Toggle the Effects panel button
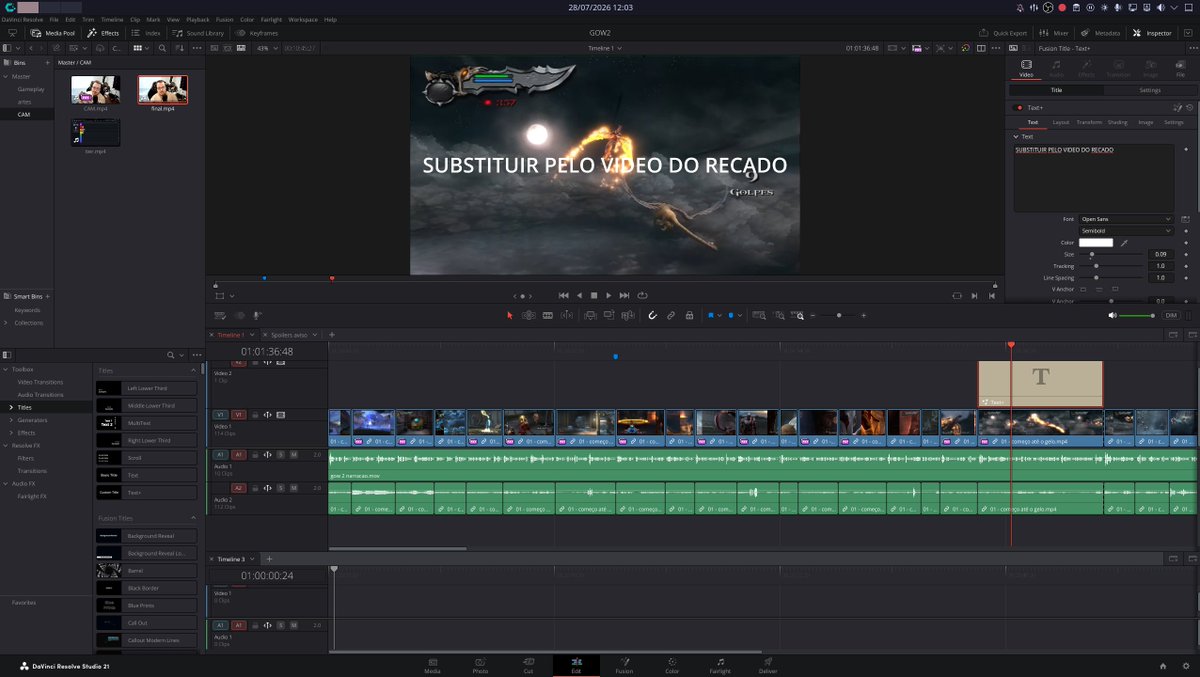Screen dimensions: 1200x677 tap(103, 33)
